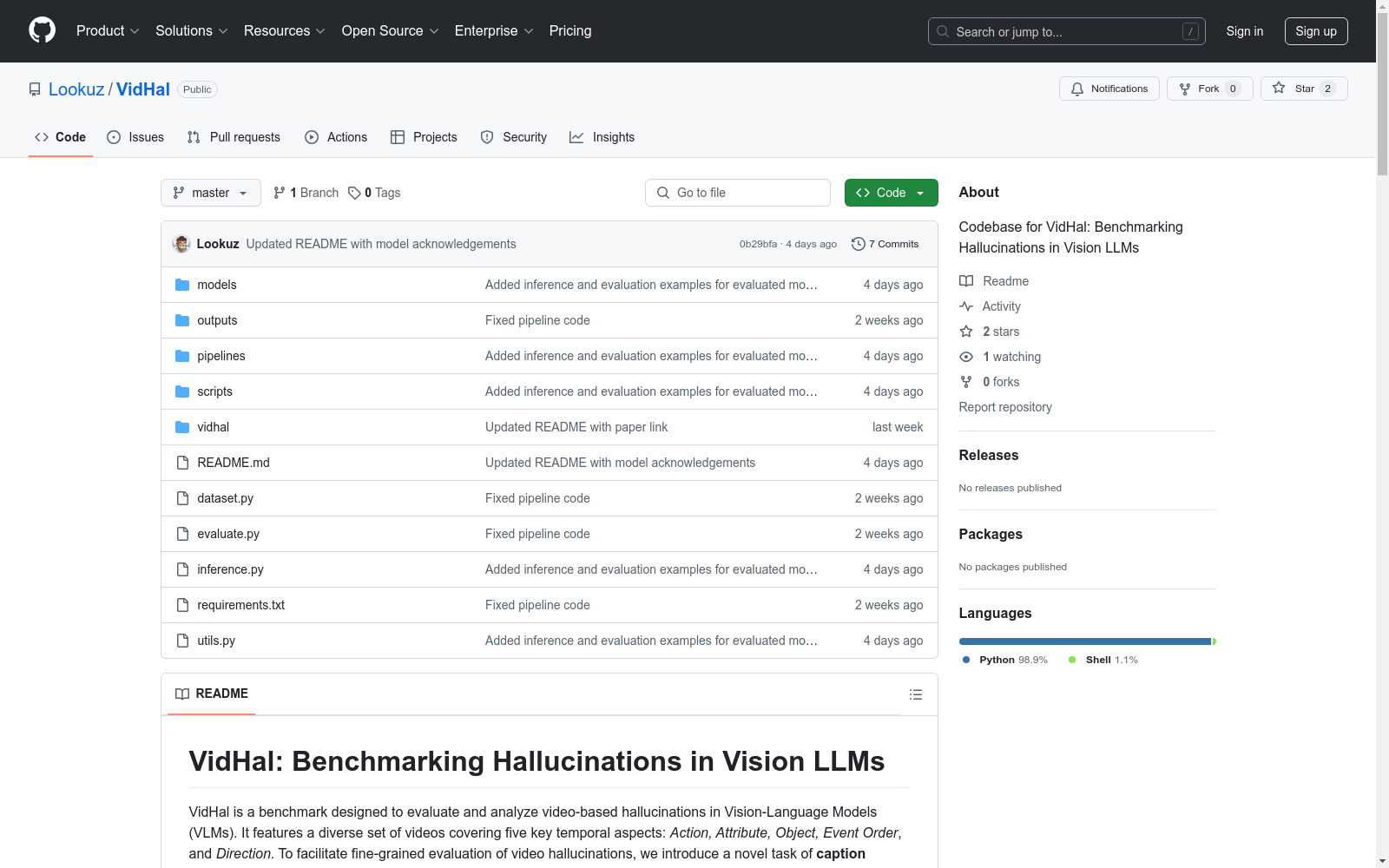Click the folder icon next to vidhal
This screenshot has height=868, width=1389.
point(182,427)
